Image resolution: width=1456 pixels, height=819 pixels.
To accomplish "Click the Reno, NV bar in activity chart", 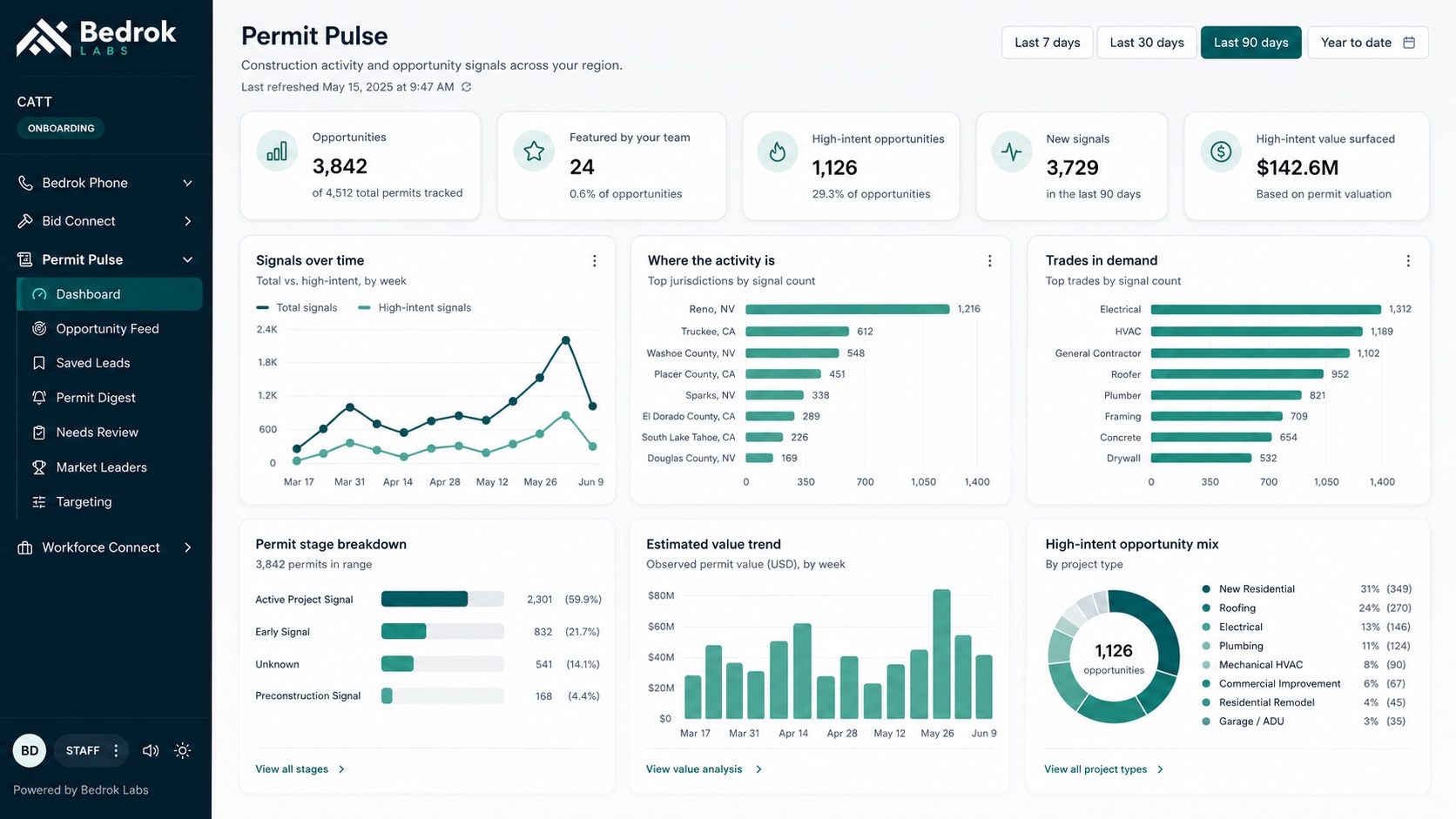I will [x=847, y=309].
